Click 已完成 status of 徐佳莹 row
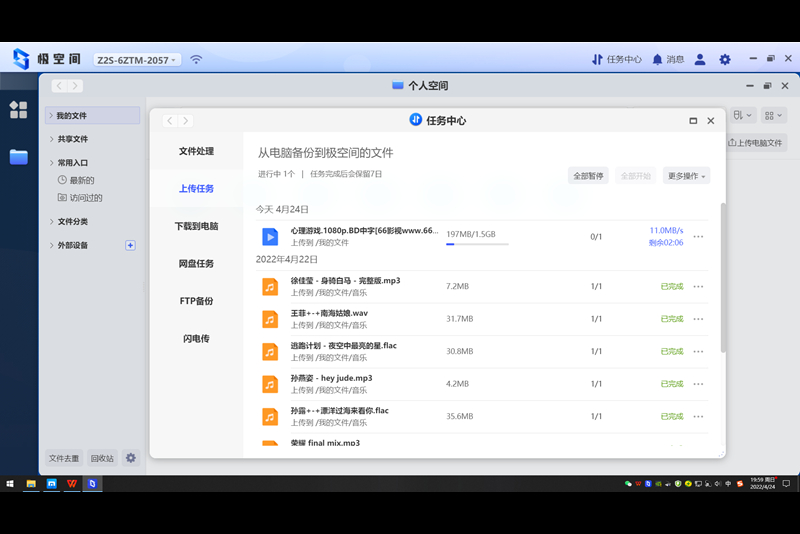 coord(672,287)
